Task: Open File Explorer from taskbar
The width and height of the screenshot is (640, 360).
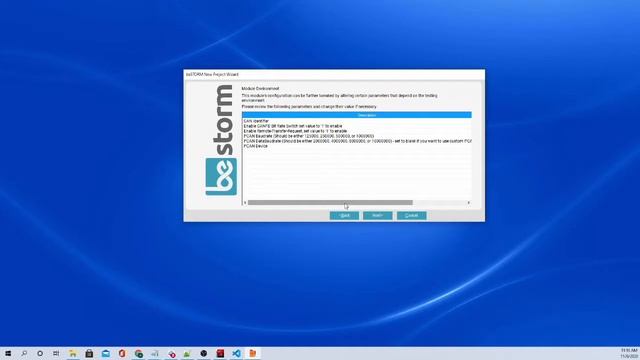Action: 73,353
